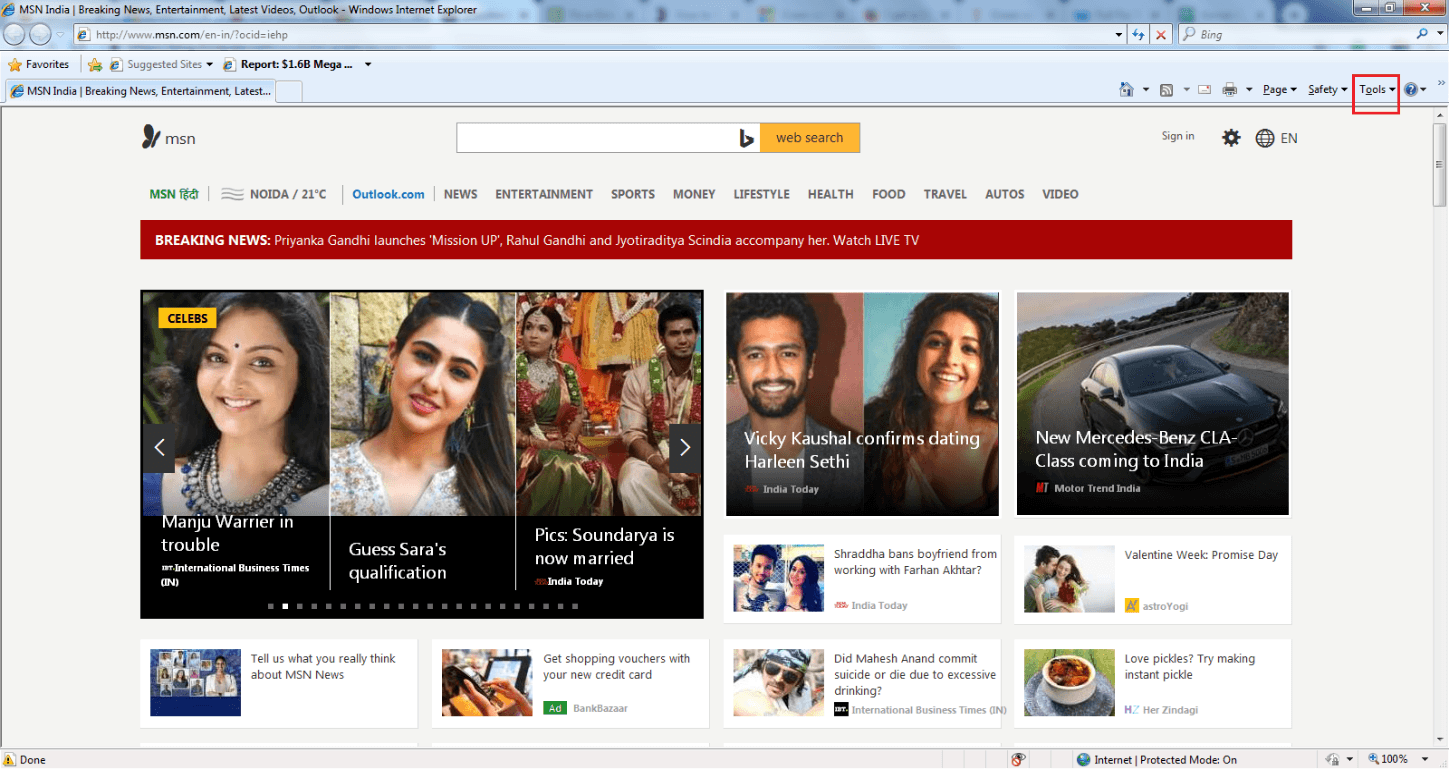Image resolution: width=1449 pixels, height=769 pixels.
Task: Expand the Print options dropdown arrow
Action: coord(1249,90)
